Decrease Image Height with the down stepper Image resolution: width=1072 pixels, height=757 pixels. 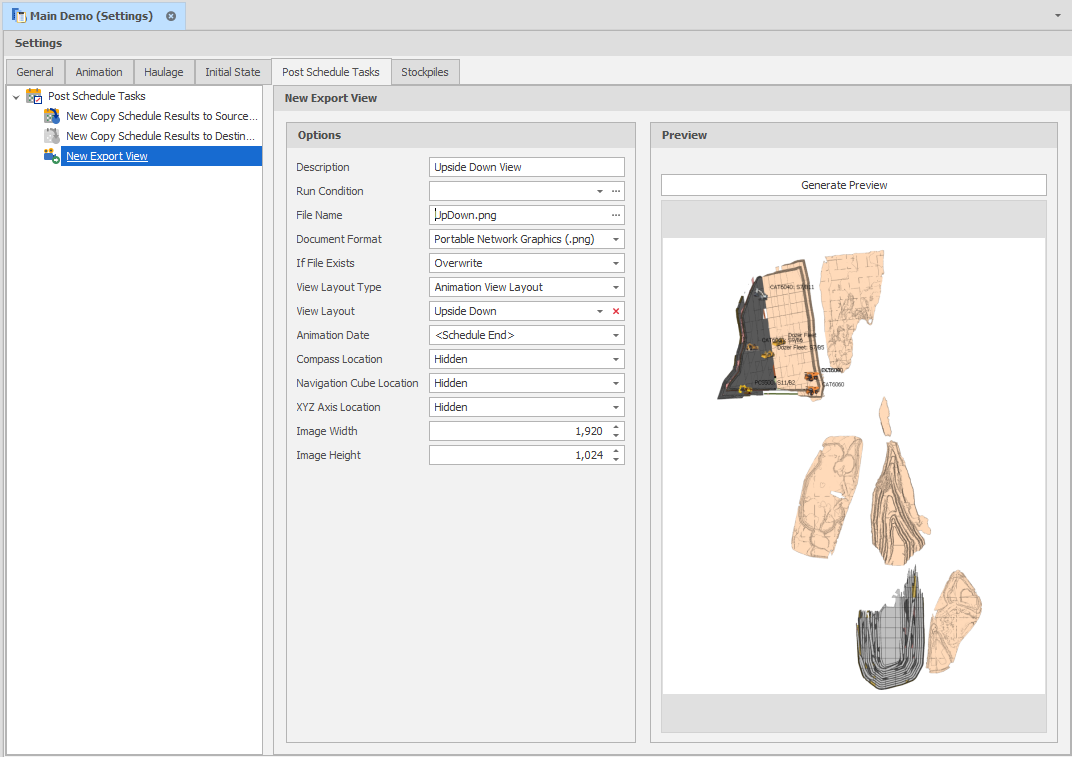616,460
